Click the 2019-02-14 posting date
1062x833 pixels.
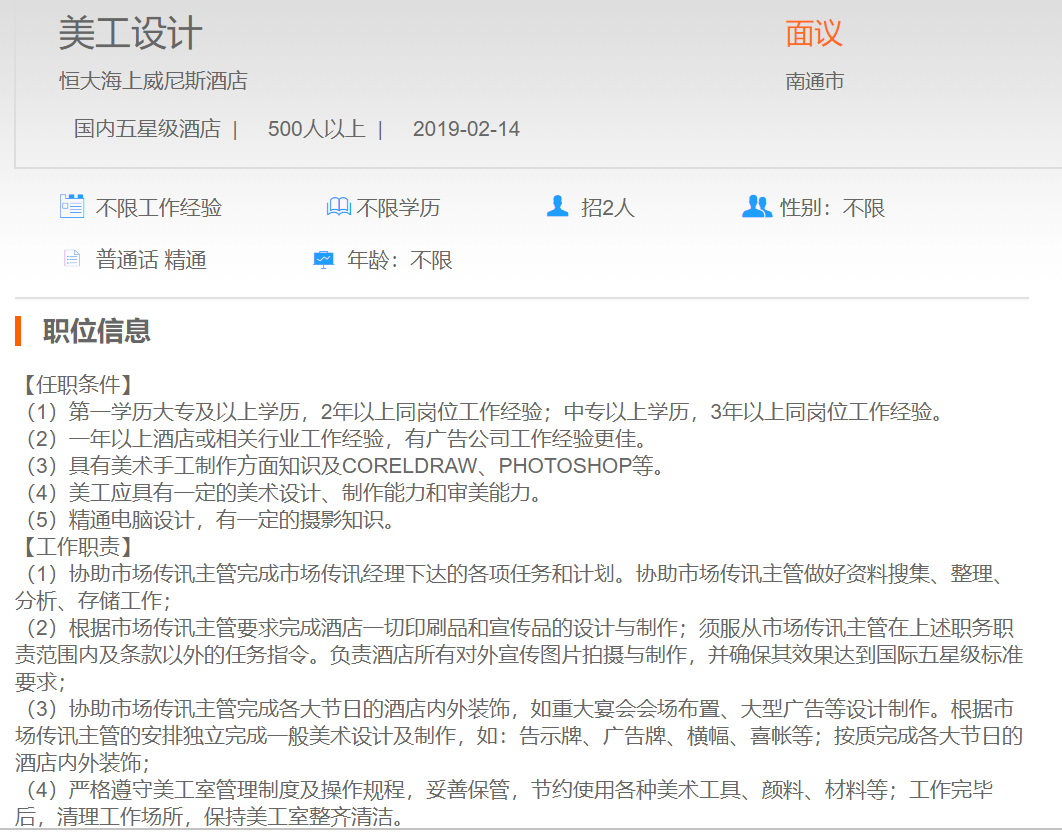pyautogui.click(x=466, y=129)
